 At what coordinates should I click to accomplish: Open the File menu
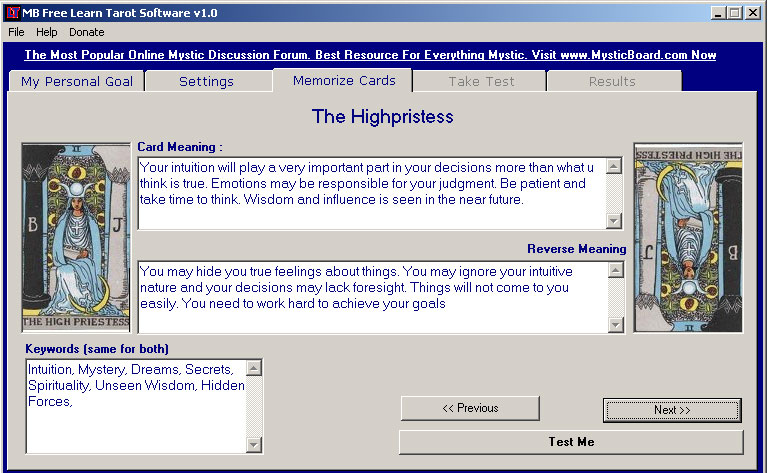(16, 32)
